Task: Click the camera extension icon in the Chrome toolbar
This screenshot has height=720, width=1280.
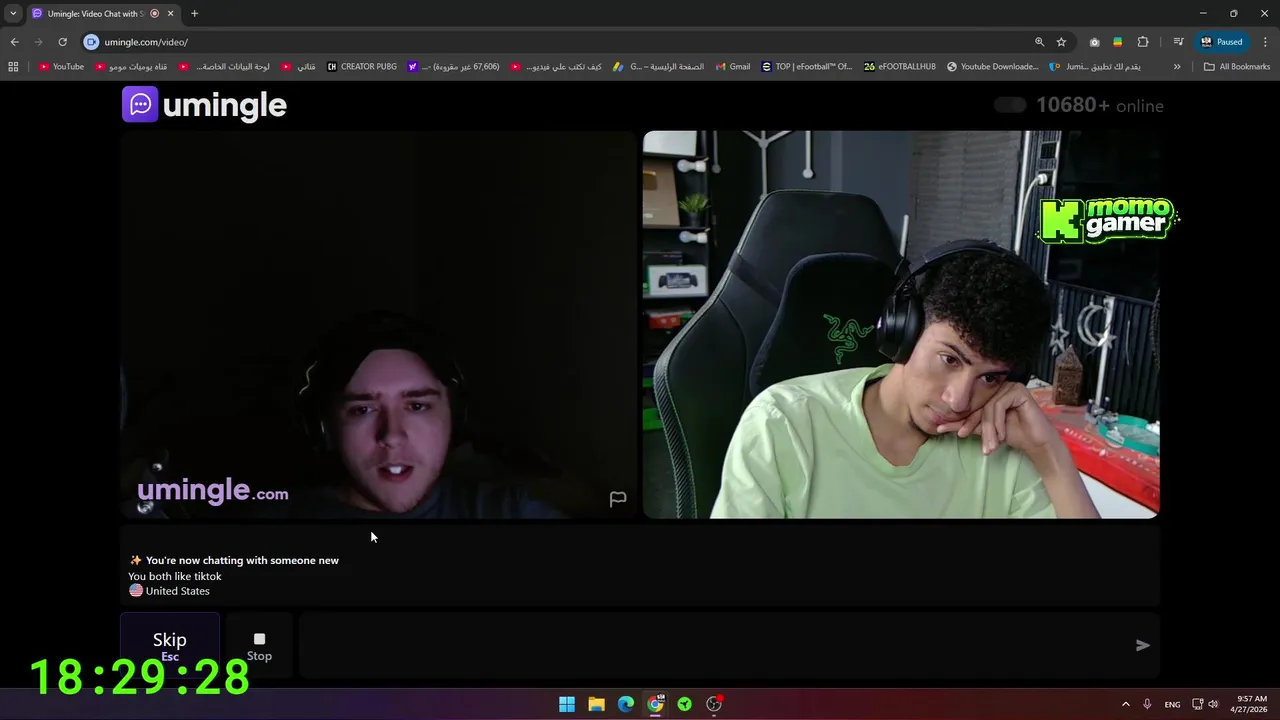Action: pos(1095,42)
